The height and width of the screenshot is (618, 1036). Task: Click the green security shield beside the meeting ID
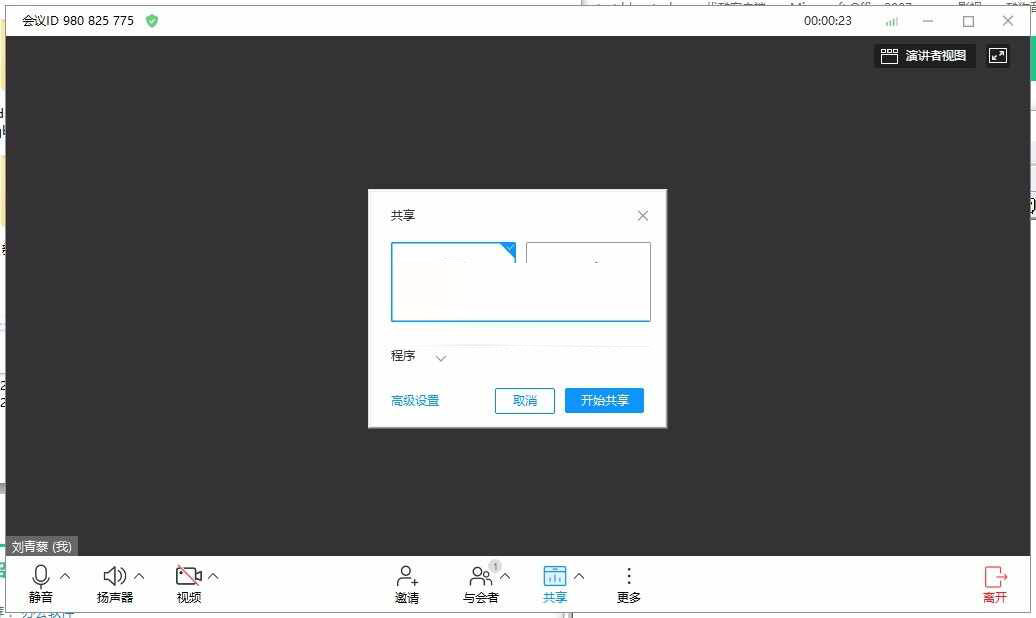[151, 20]
